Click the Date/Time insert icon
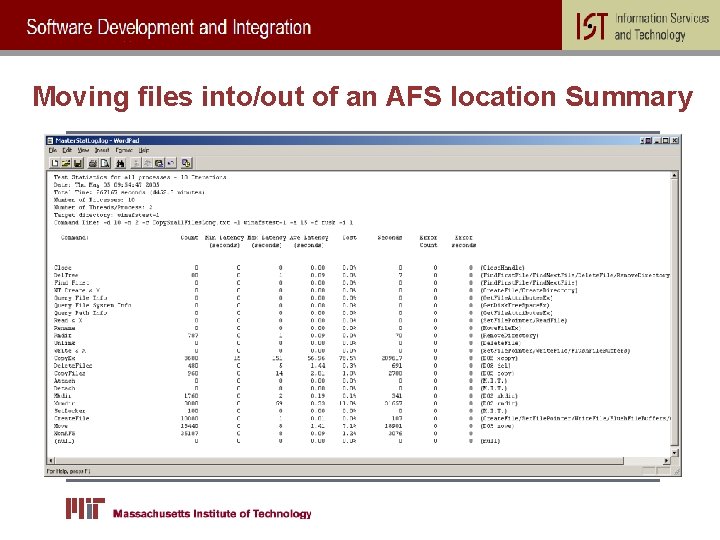This screenshot has width=720, height=540. (x=186, y=163)
